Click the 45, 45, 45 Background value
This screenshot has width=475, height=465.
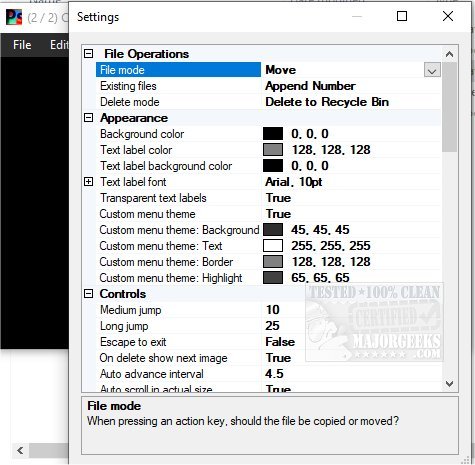coord(320,230)
